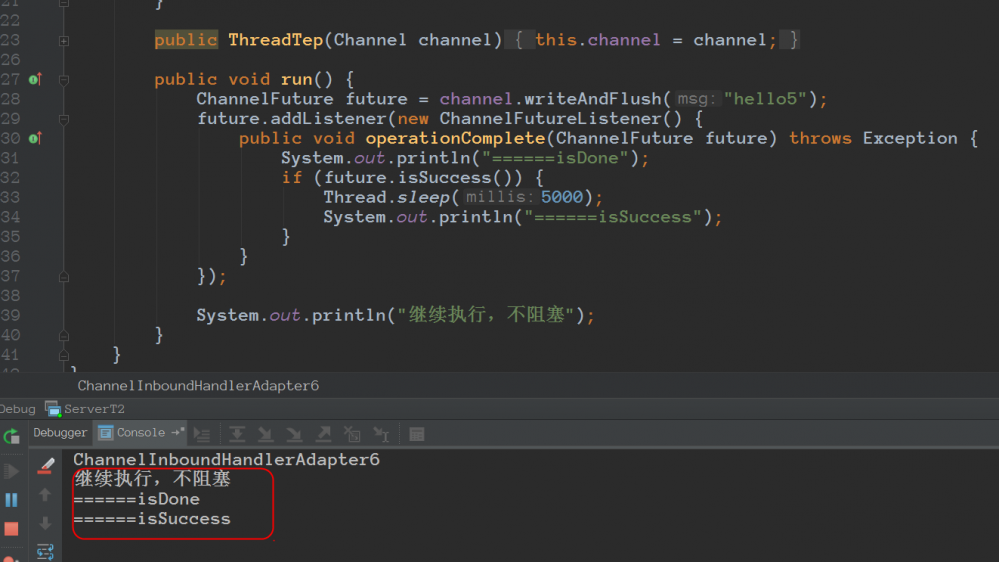The height and width of the screenshot is (562, 999).
Task: Click console line "继续执行，不阻塞"
Action: tap(152, 479)
